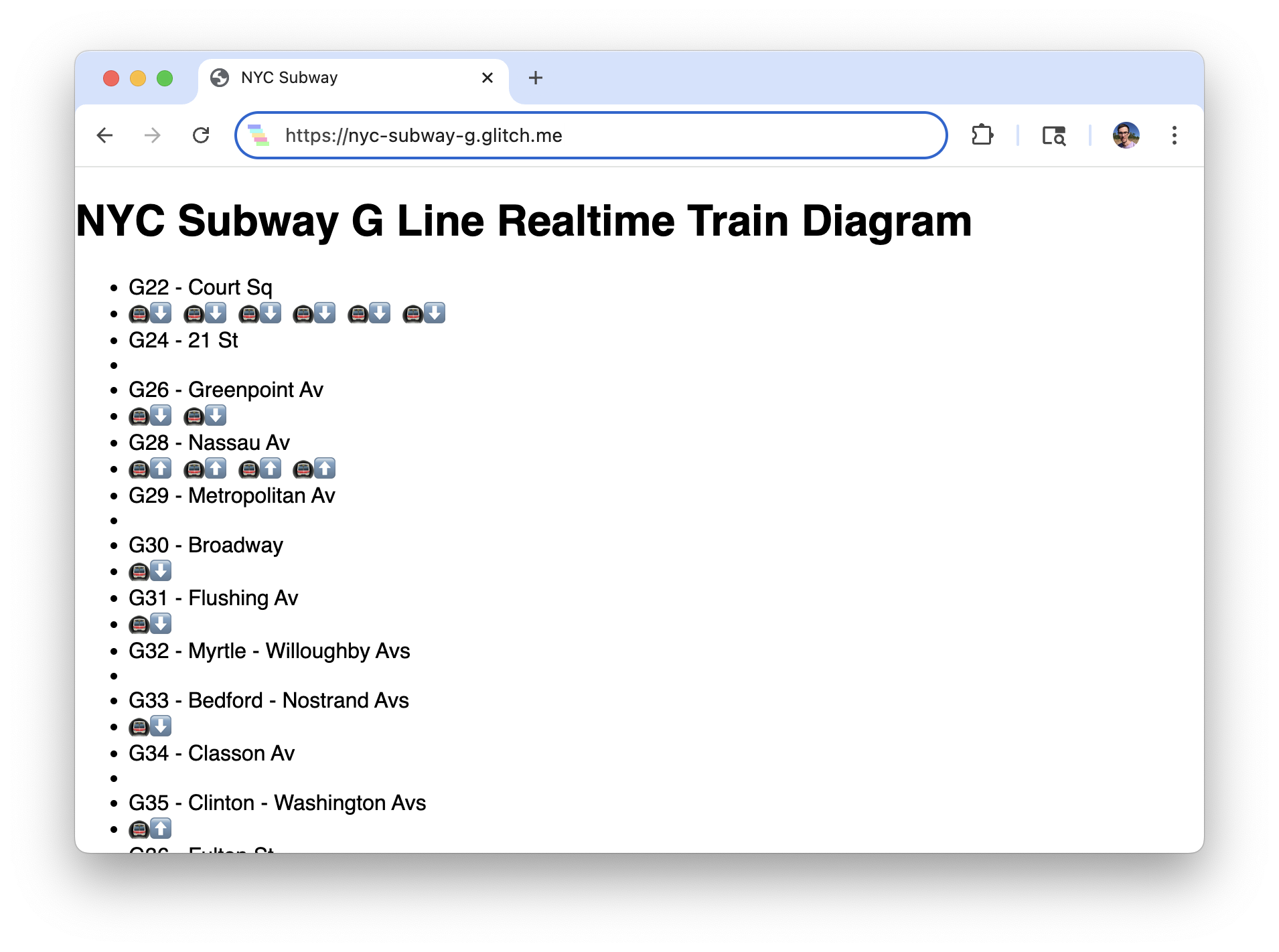Click the G29 - Metropolitan Av station text
Viewport: 1279px width, 952px height.
pyautogui.click(x=232, y=495)
